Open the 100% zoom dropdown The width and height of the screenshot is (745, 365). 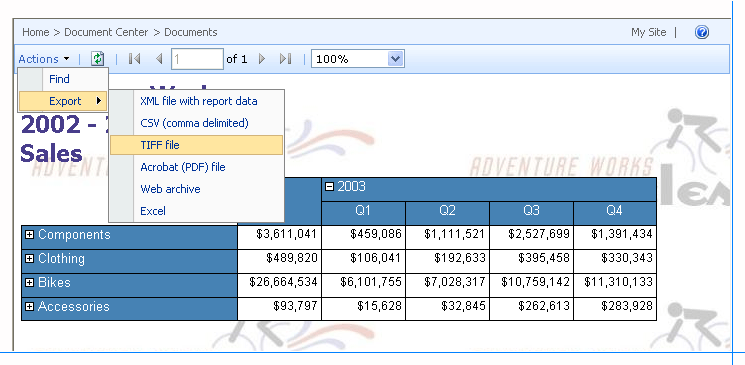tap(358, 59)
